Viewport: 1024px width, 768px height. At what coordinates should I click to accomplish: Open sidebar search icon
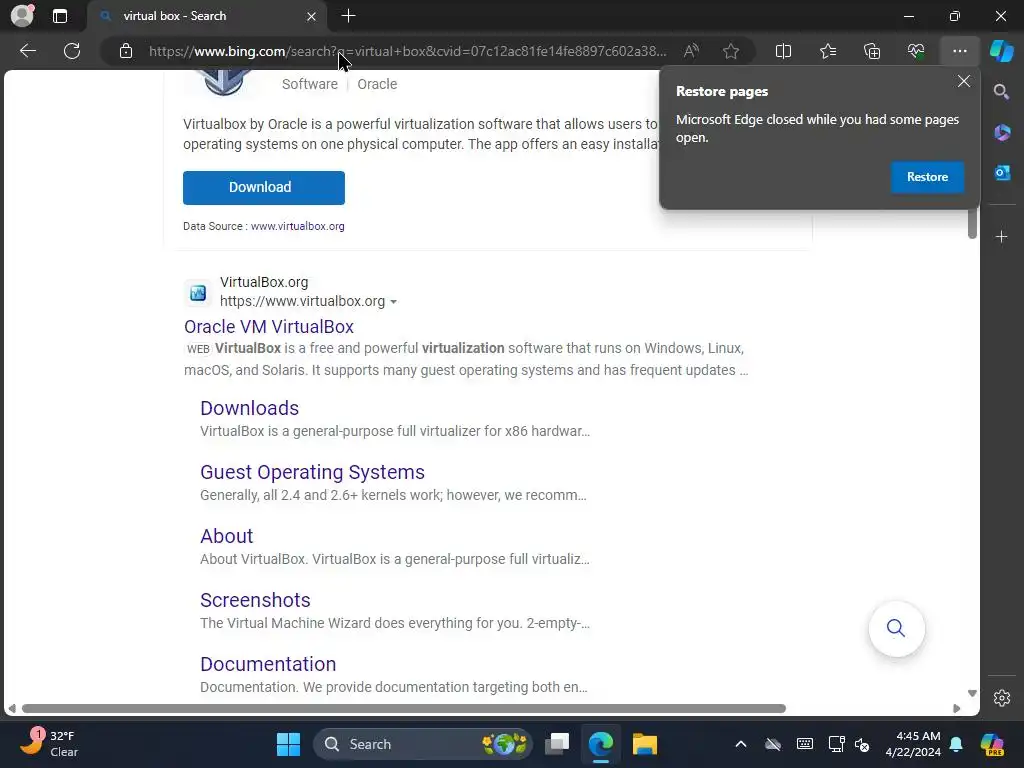tap(1002, 92)
